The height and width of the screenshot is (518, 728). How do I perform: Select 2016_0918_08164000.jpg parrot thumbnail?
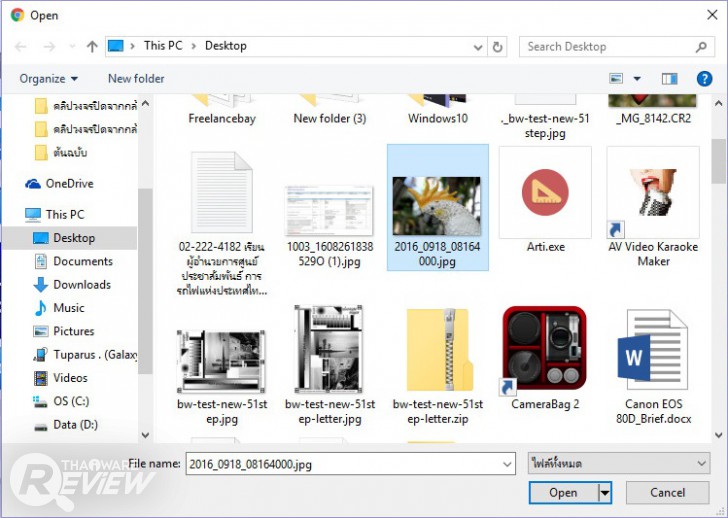point(437,207)
